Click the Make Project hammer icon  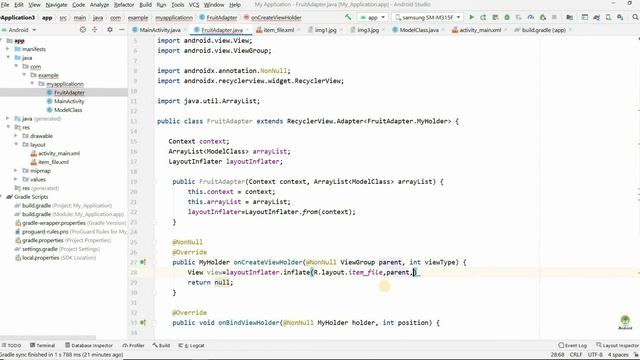click(348, 18)
